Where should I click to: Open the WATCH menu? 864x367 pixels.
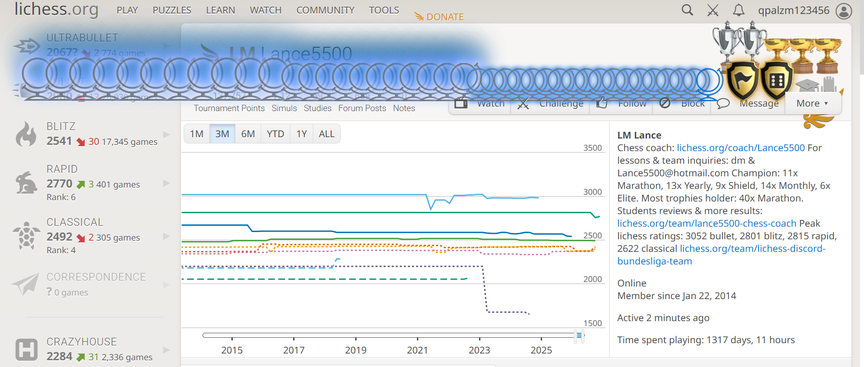[x=266, y=10]
